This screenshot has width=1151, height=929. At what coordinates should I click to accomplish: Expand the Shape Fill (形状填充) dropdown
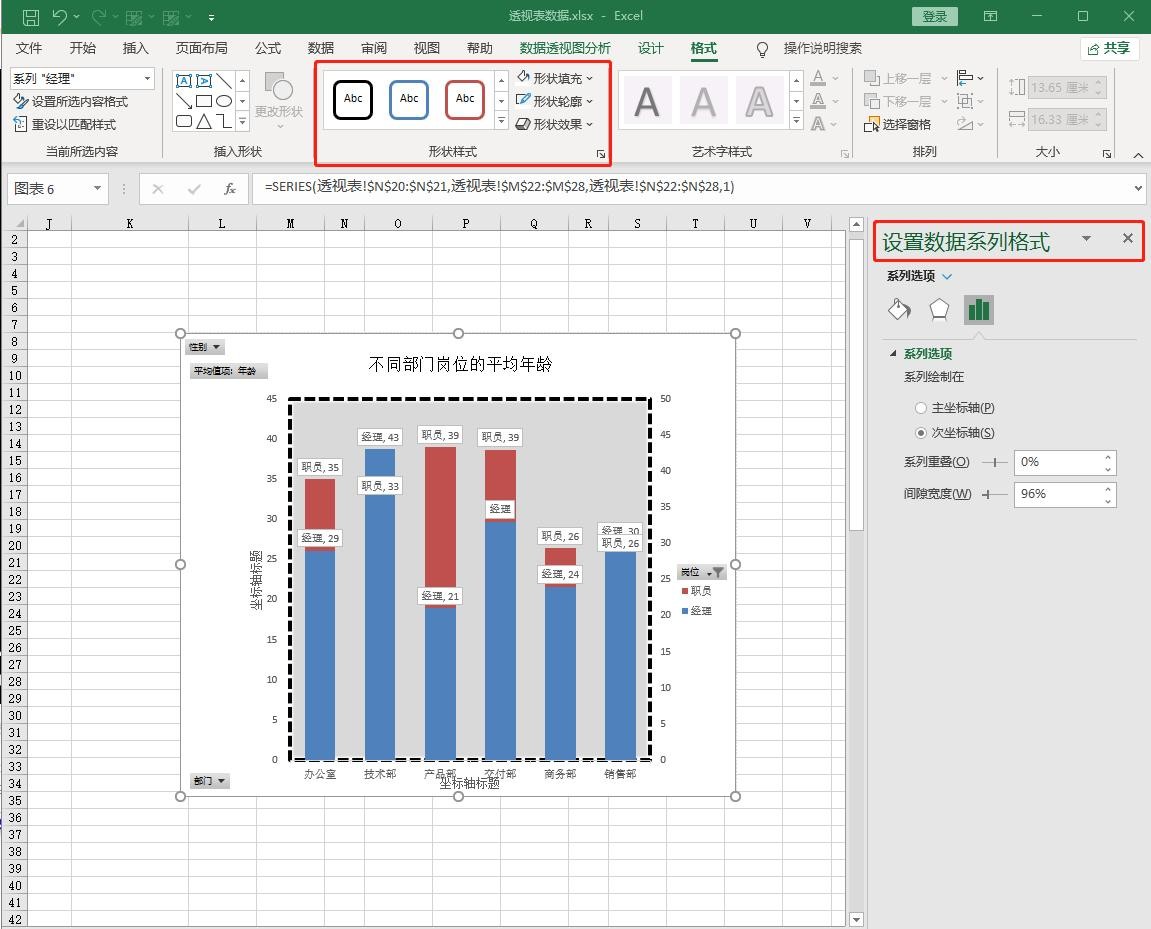coord(590,78)
